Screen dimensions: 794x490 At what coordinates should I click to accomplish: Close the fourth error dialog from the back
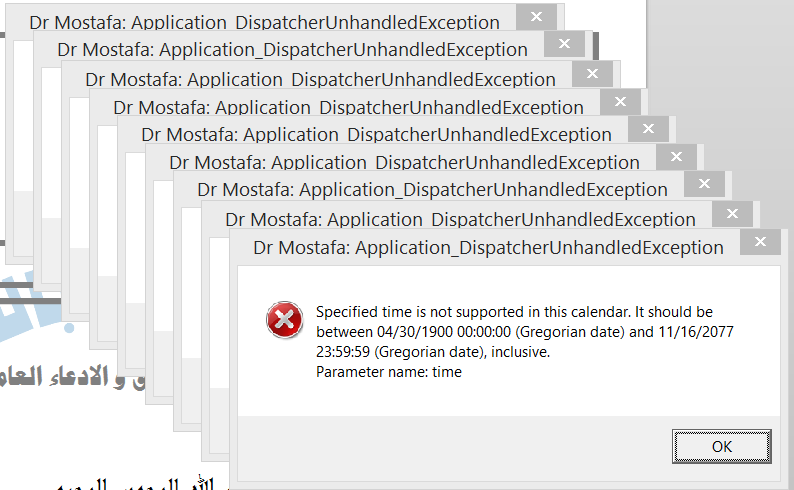625,101
